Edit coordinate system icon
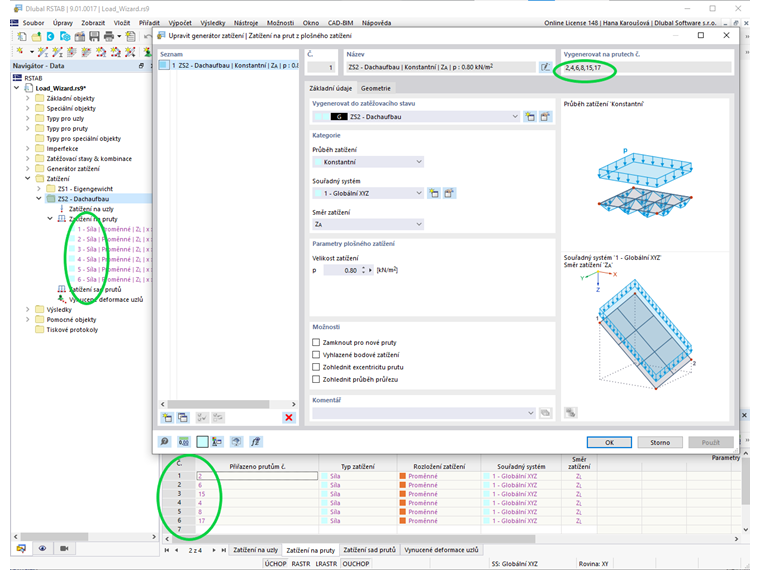This screenshot has width=760, height=570. click(449, 193)
